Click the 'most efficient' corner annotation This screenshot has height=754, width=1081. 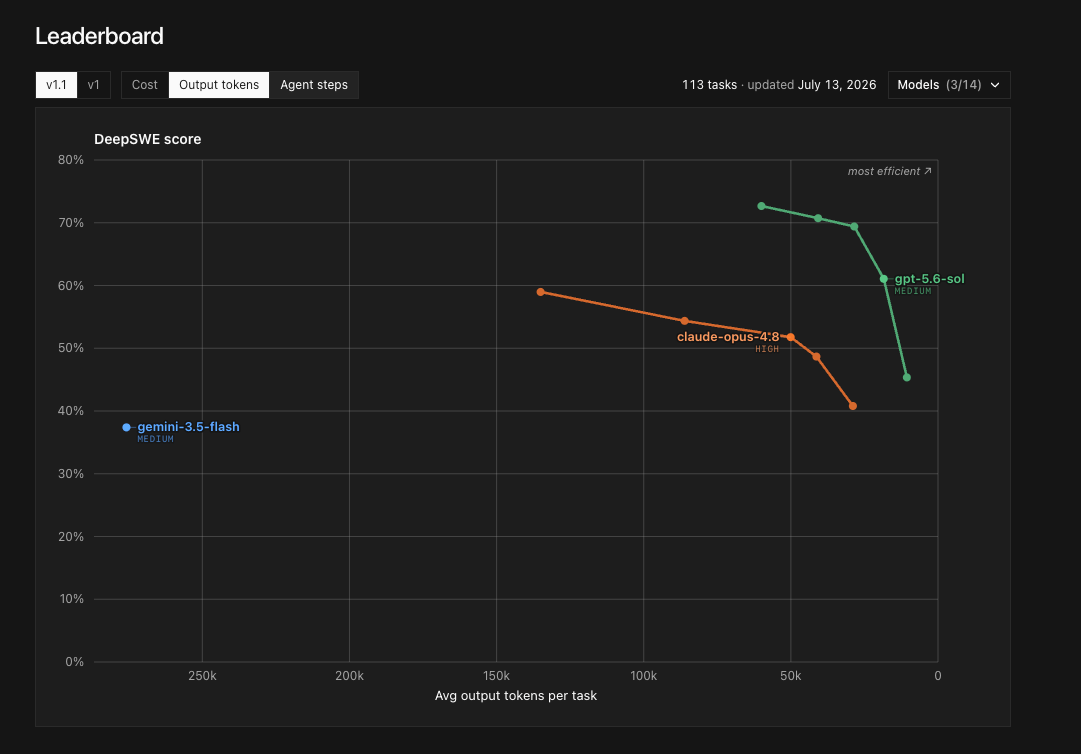[889, 171]
